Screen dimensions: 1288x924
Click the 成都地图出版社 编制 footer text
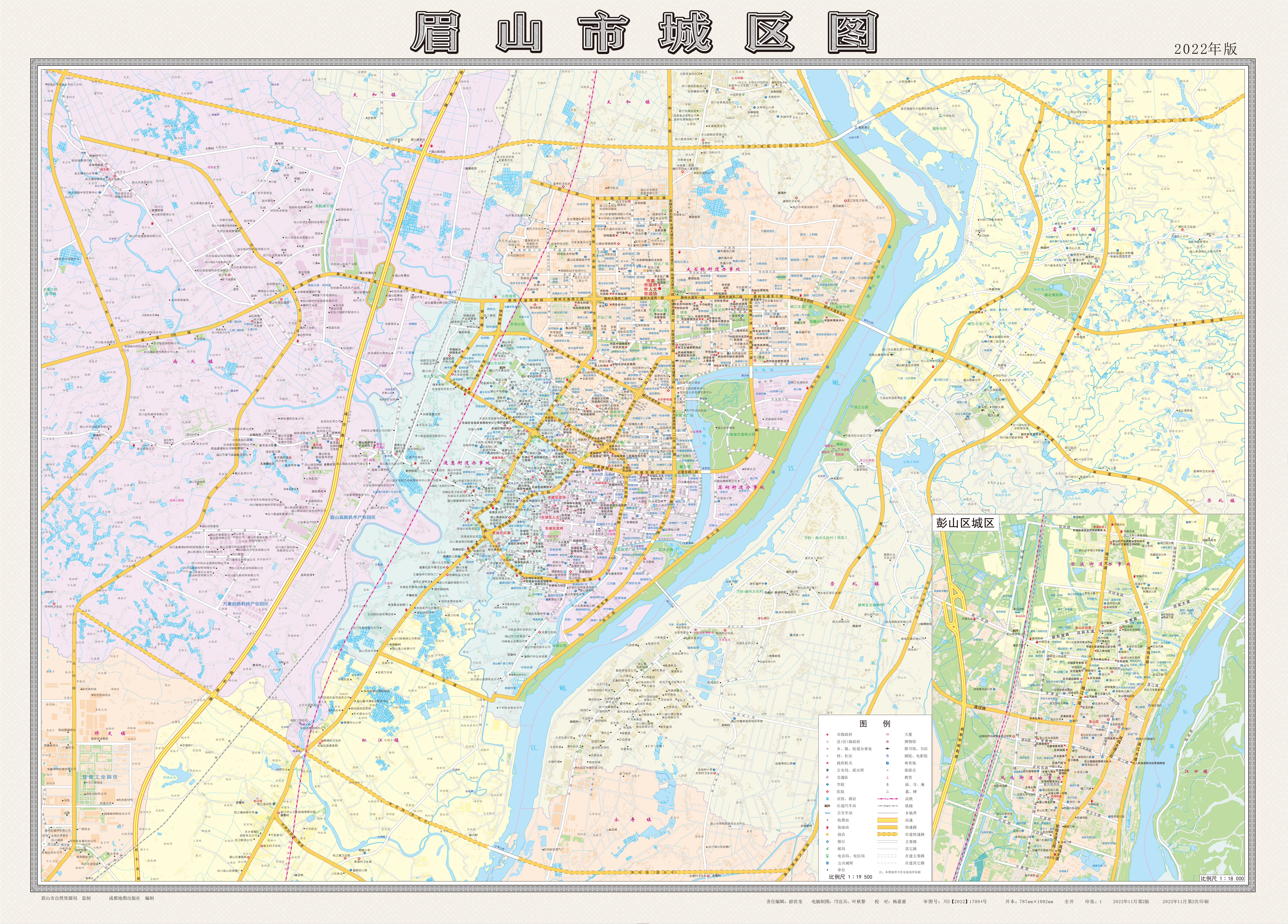pos(131,898)
